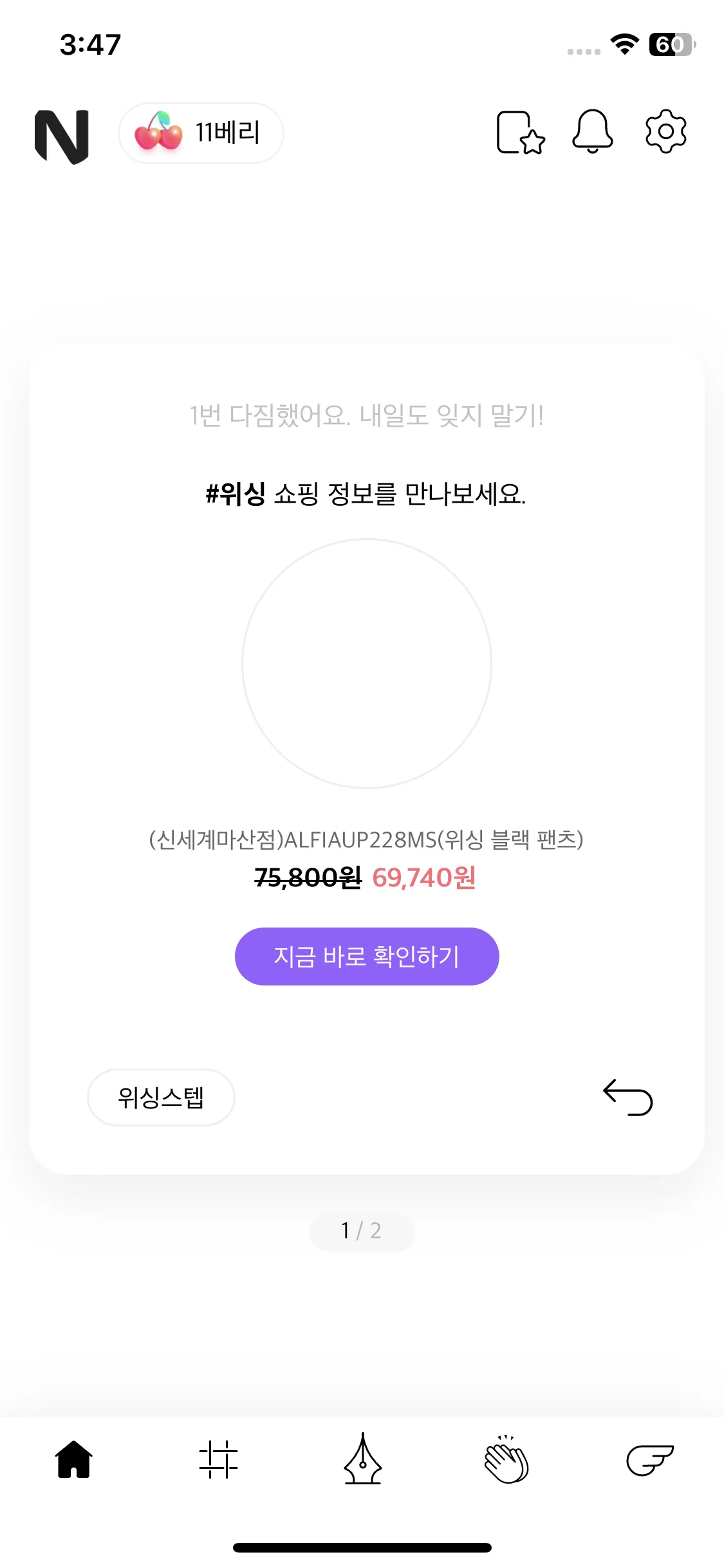Viewport: 724px width, 1568px height.
Task: Tap the struck-through 75,800원 original price
Action: click(x=308, y=878)
